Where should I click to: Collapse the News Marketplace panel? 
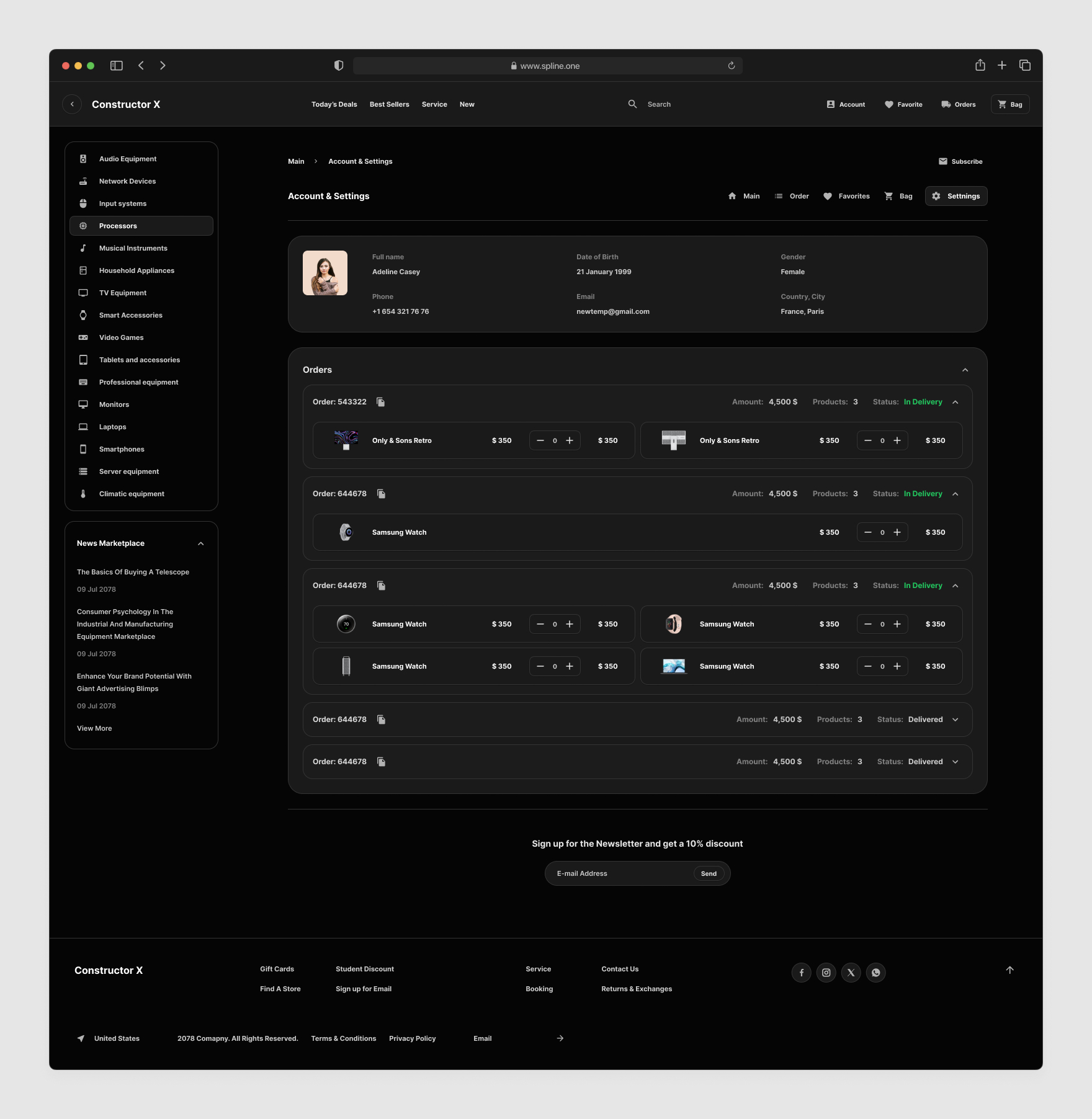[201, 543]
